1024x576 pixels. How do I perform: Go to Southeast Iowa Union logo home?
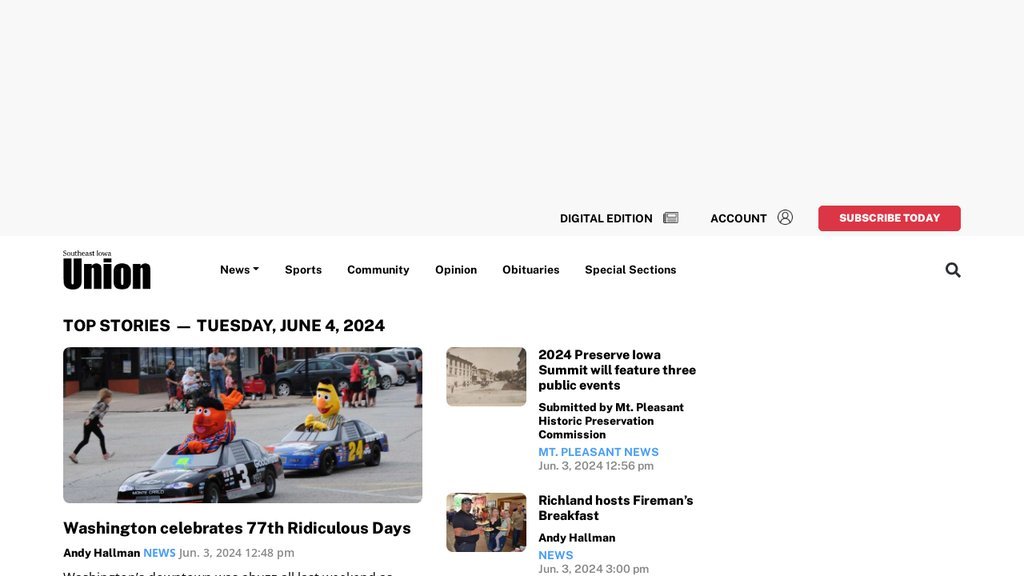106,270
